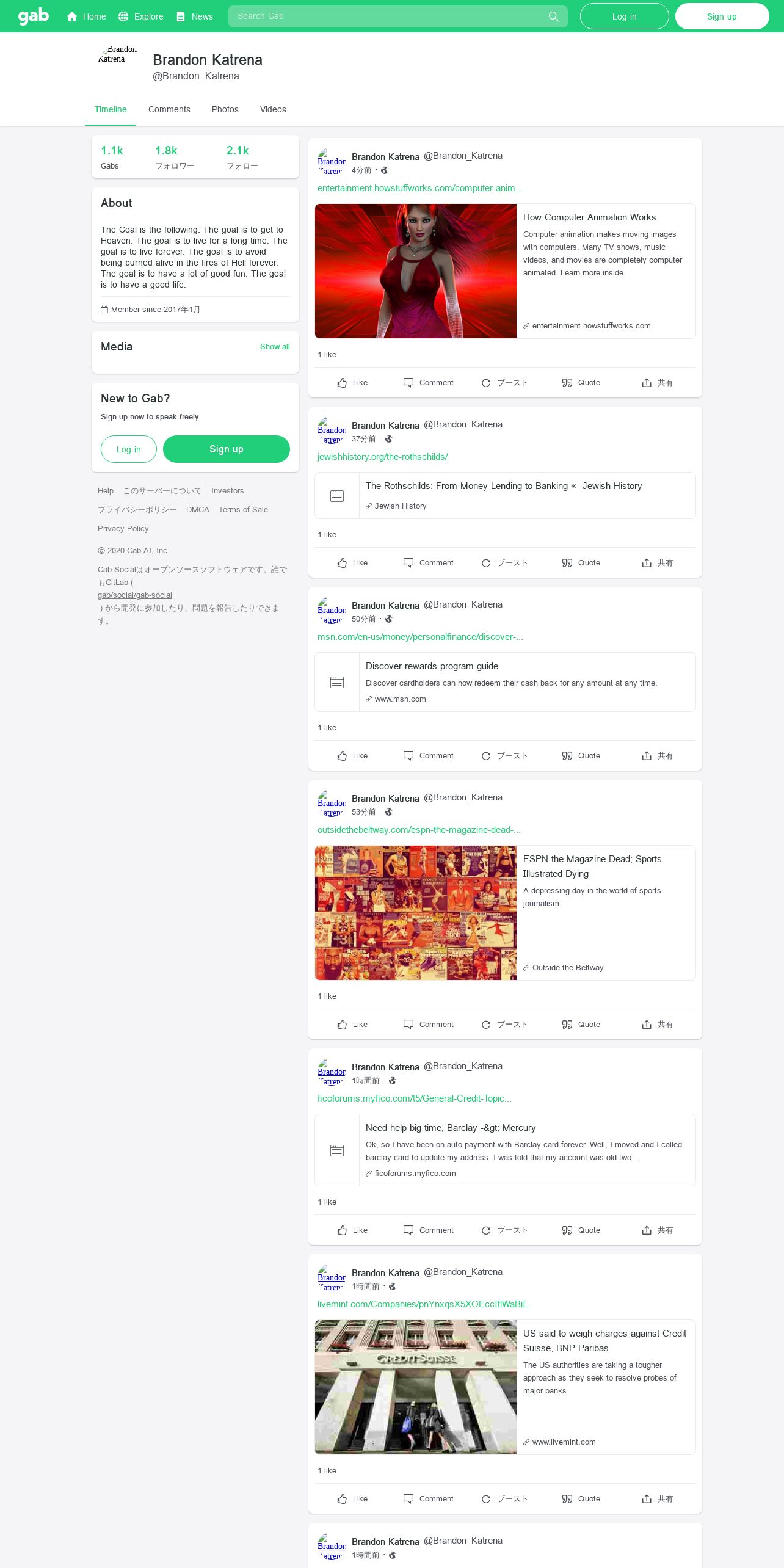
Task: Switch to the Videos tab
Action: tap(273, 109)
